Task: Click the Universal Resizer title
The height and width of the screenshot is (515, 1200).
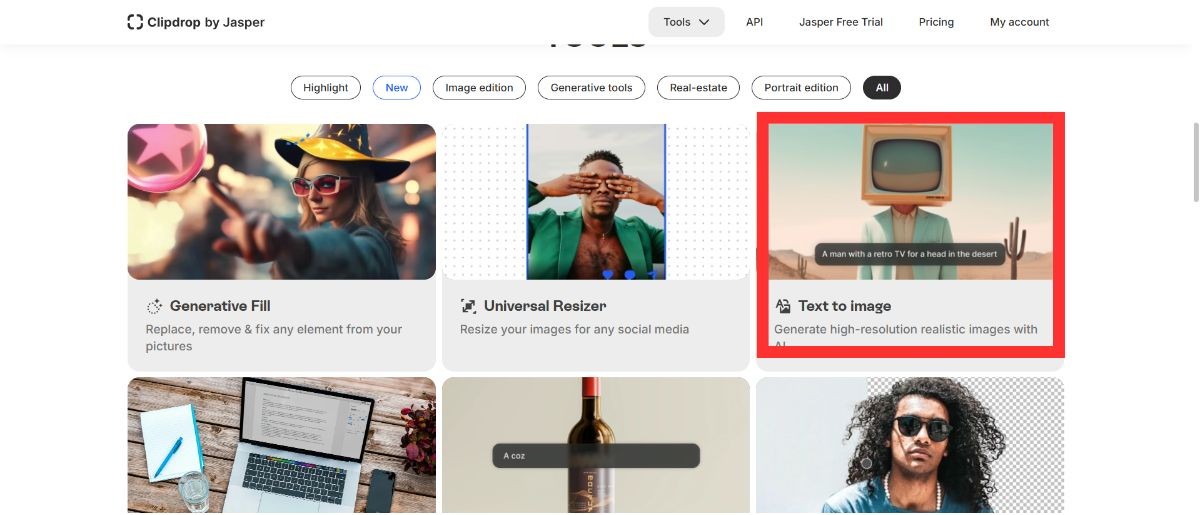Action: (x=545, y=306)
